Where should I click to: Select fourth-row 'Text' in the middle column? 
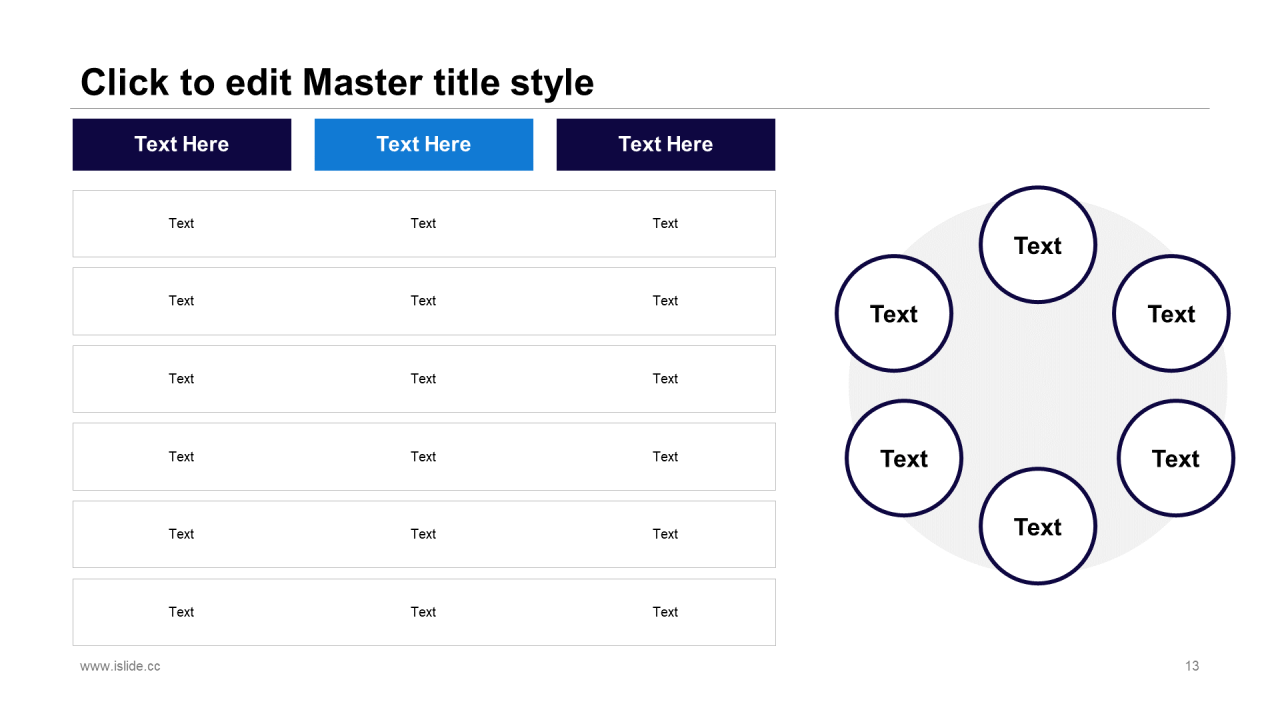(x=423, y=456)
